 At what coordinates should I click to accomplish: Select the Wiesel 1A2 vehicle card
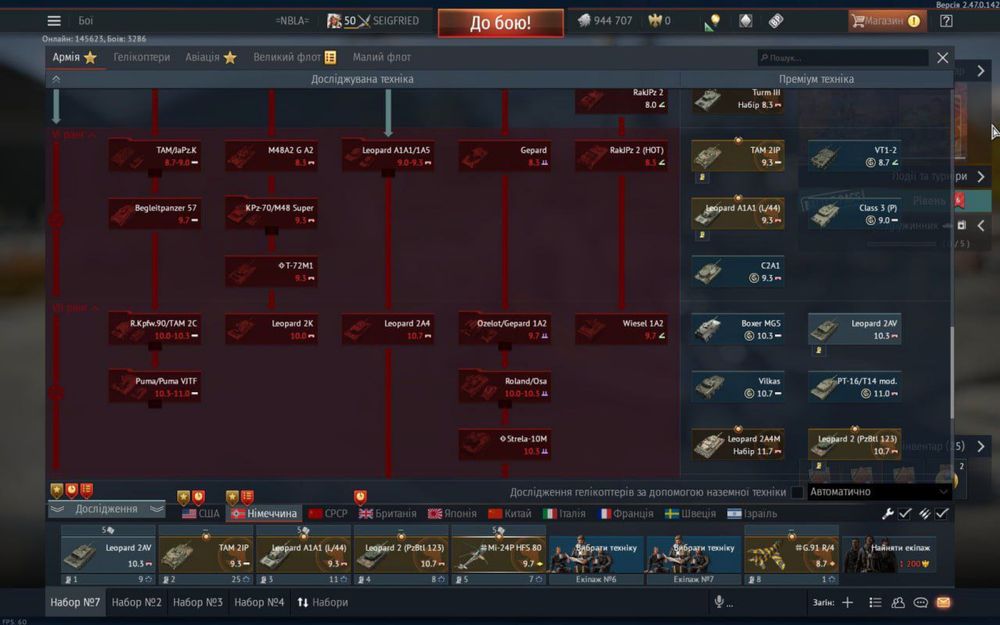(x=622, y=329)
